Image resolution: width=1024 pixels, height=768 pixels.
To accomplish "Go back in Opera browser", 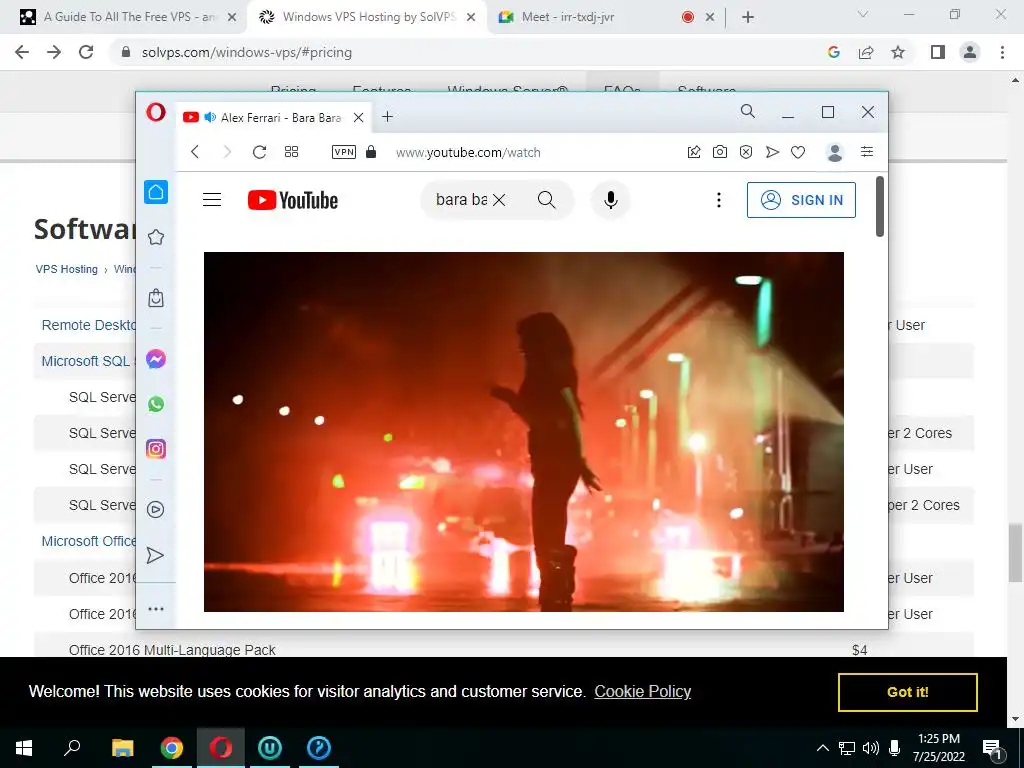I will click(x=195, y=152).
